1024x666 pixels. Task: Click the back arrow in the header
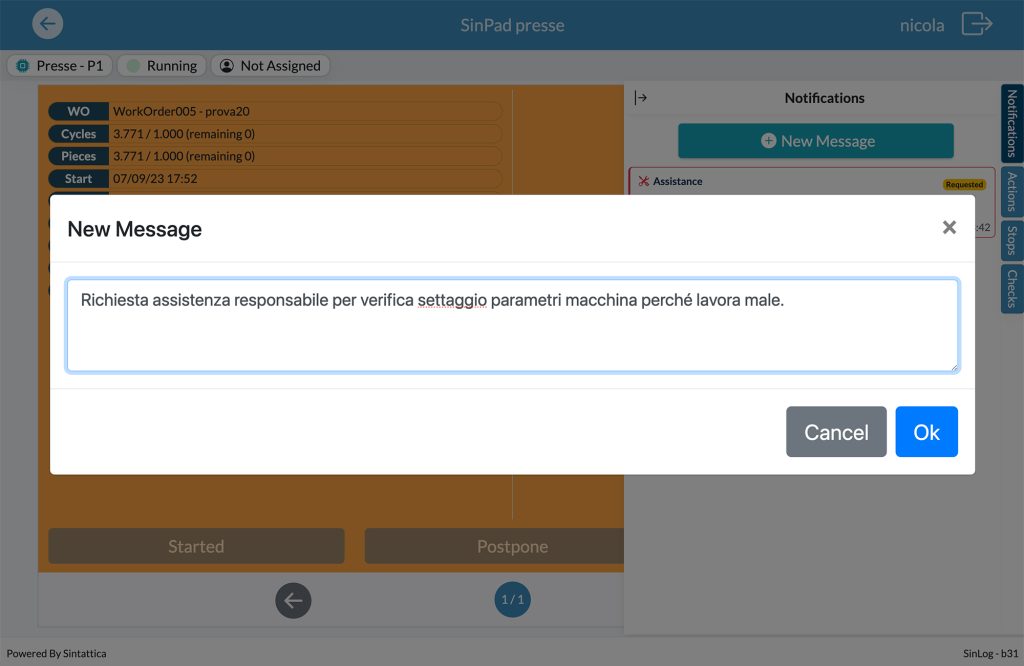coord(47,24)
